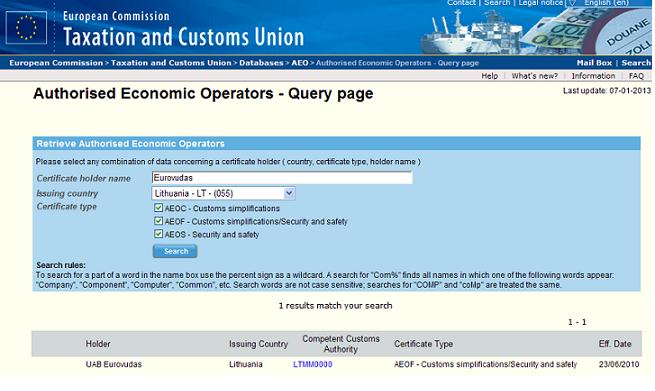Focus the Certificate holder name field
The image size is (655, 391).
(282, 178)
